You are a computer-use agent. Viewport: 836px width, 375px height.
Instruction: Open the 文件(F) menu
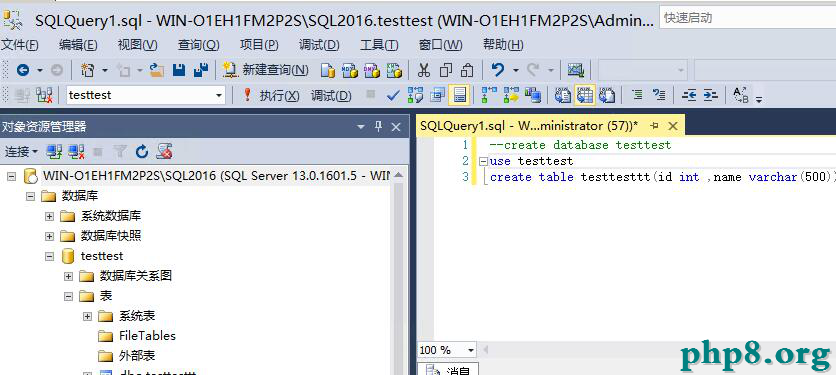click(x=20, y=45)
